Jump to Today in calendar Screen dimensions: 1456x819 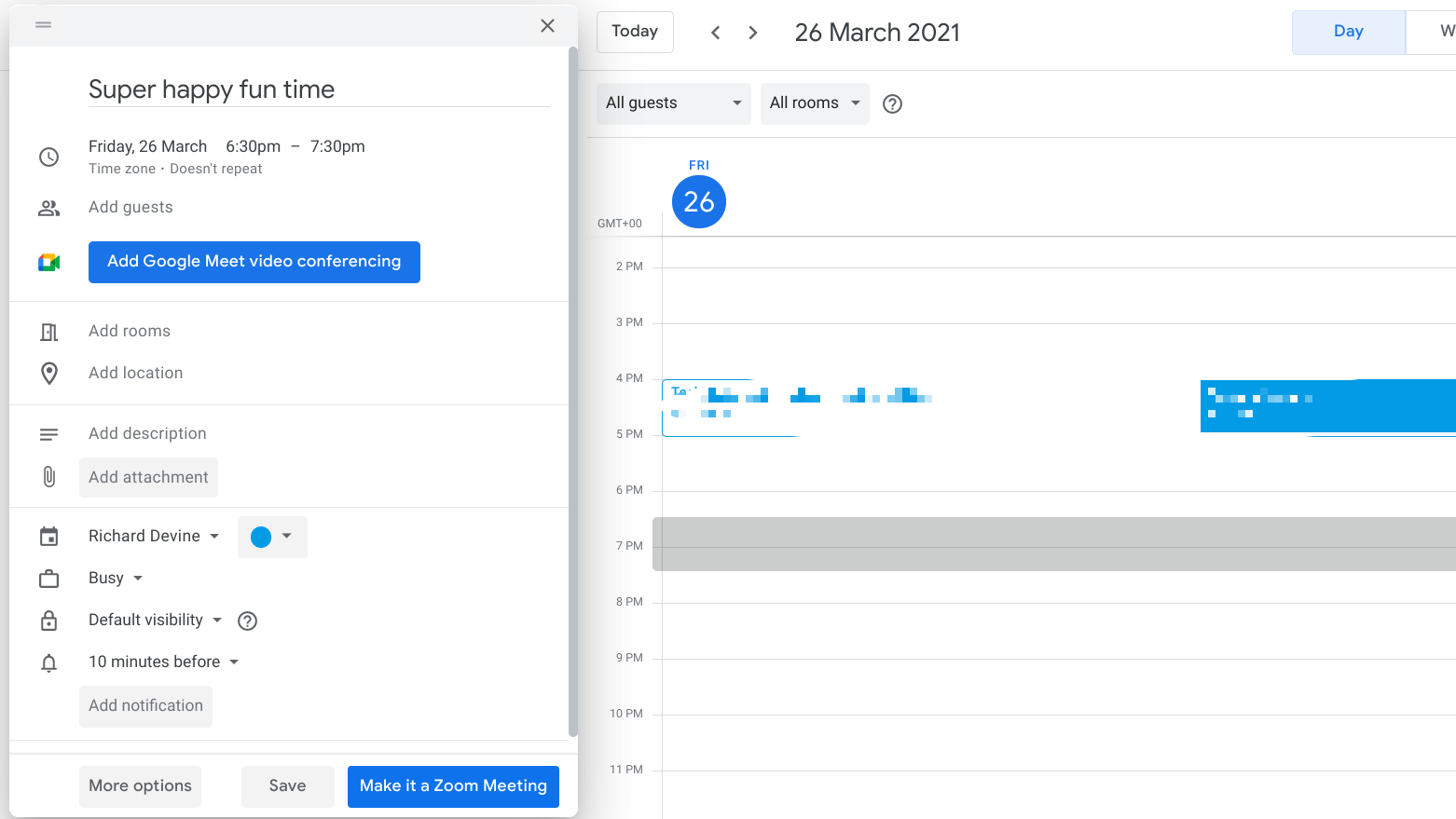pos(635,32)
